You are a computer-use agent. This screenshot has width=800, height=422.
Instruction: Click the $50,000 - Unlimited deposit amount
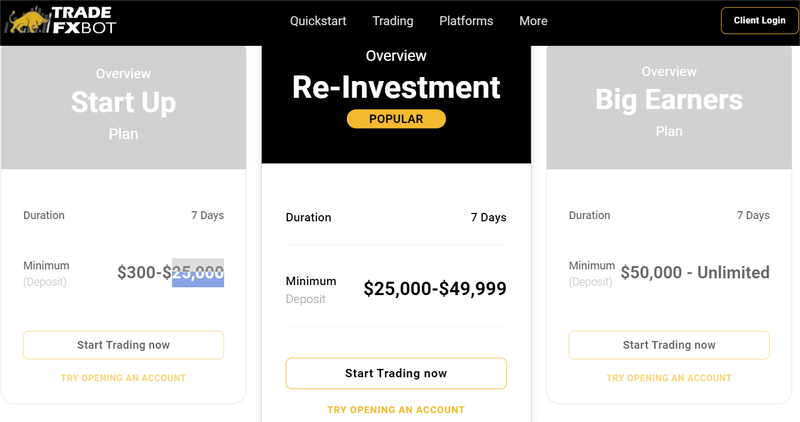tap(695, 272)
